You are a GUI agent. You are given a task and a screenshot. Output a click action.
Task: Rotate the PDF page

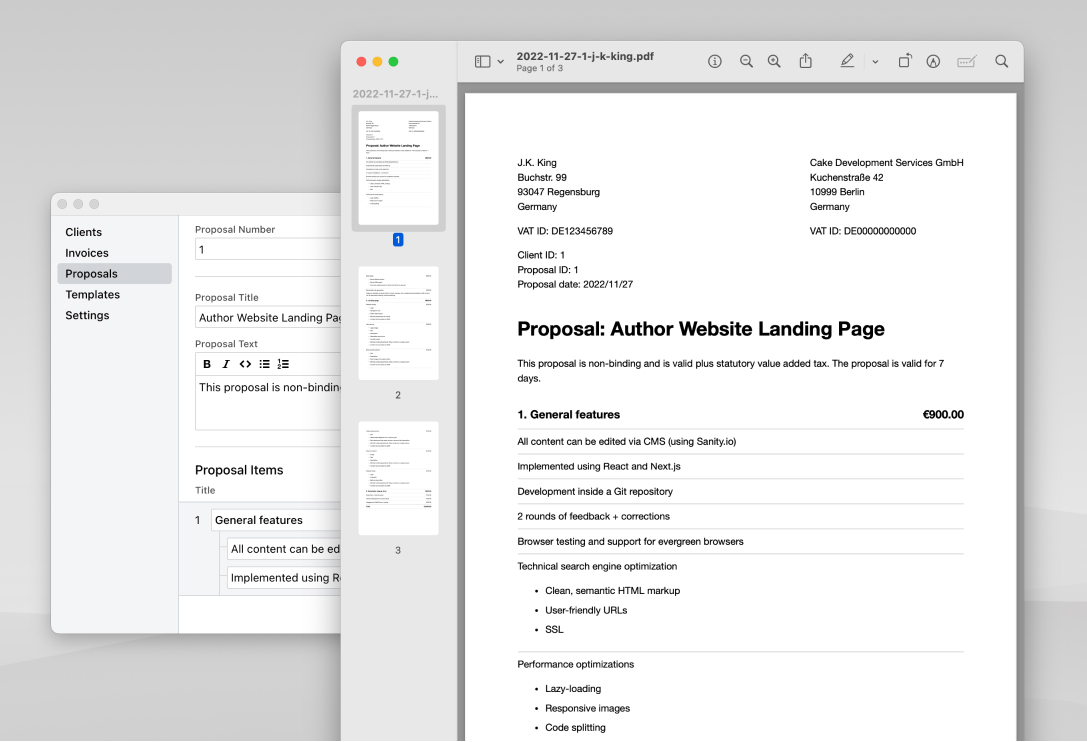905,61
